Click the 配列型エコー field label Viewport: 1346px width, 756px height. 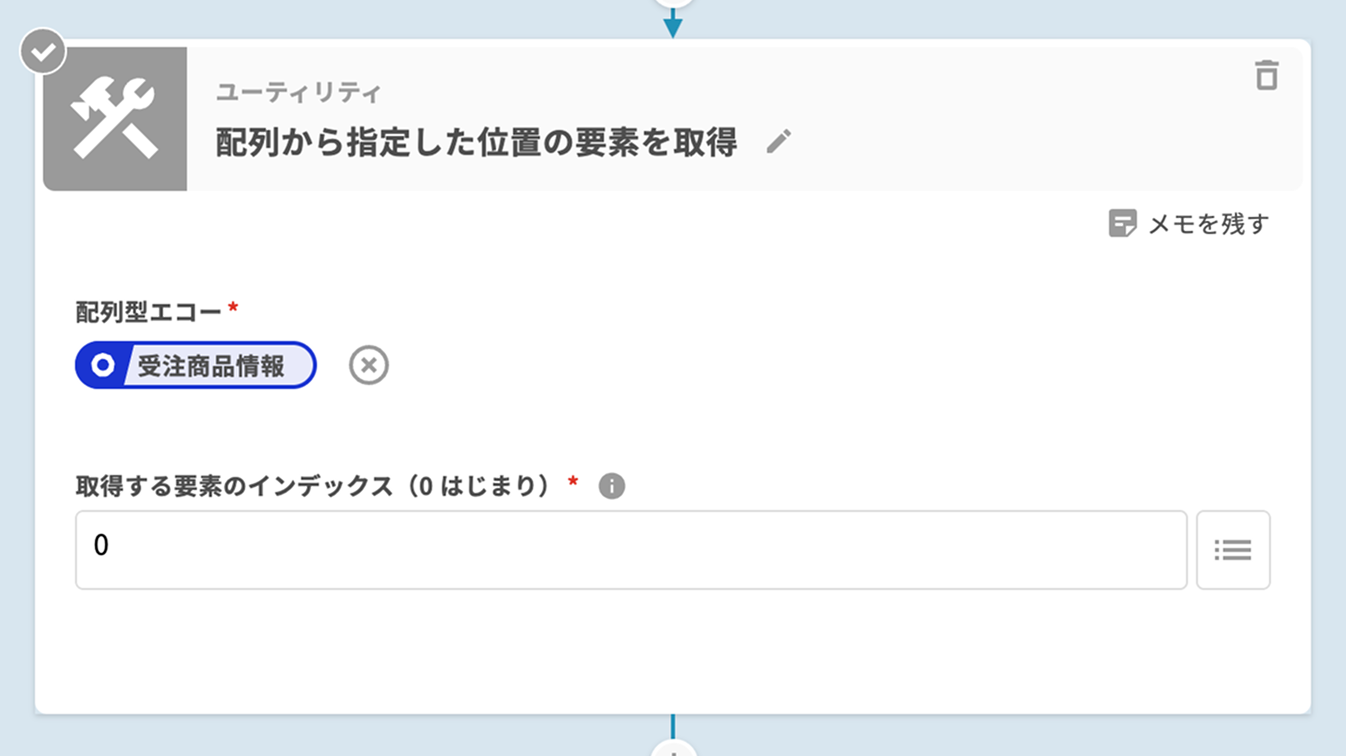tap(149, 312)
